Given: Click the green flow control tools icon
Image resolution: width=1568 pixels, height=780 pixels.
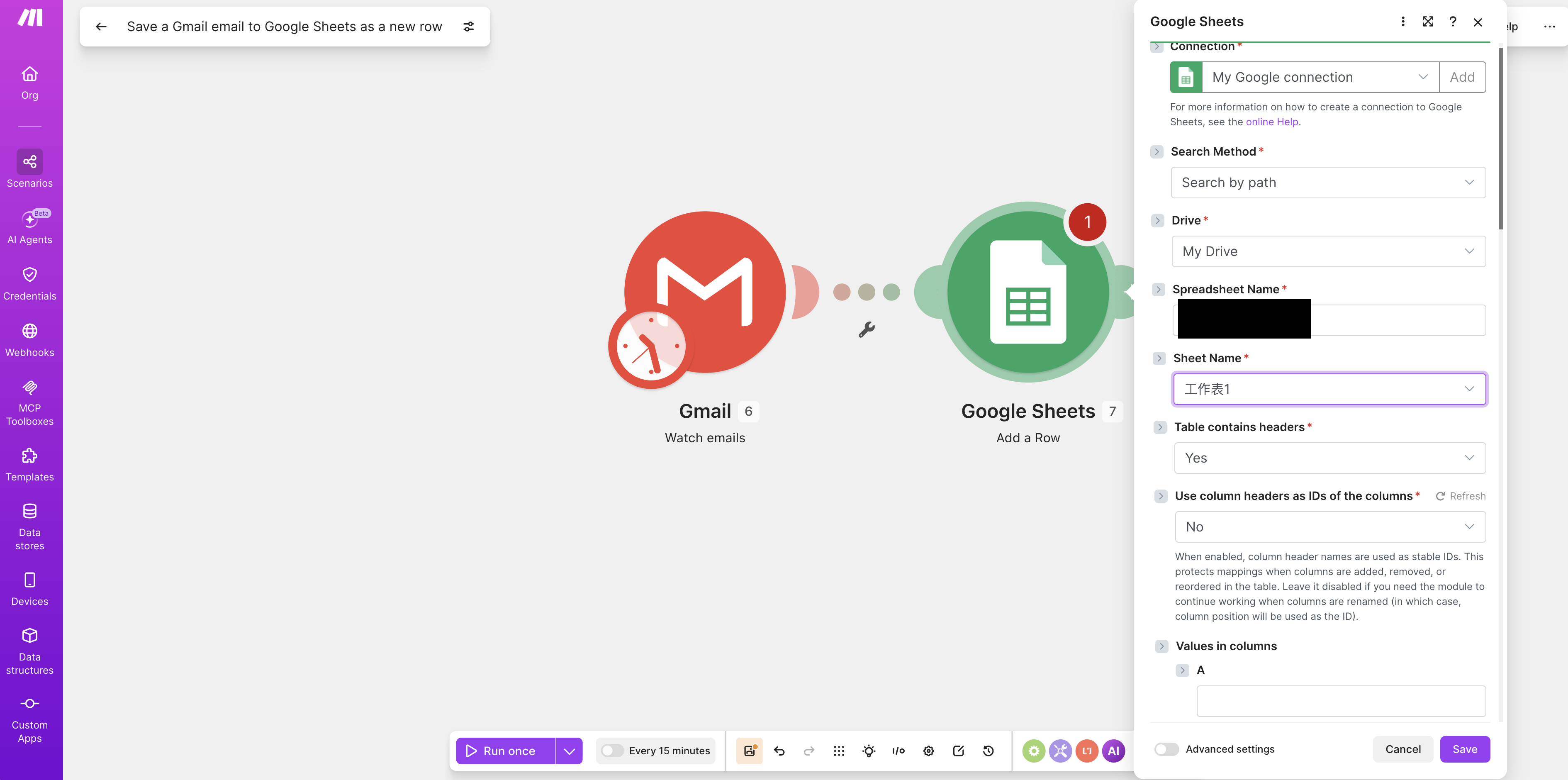Looking at the screenshot, I should point(1034,751).
